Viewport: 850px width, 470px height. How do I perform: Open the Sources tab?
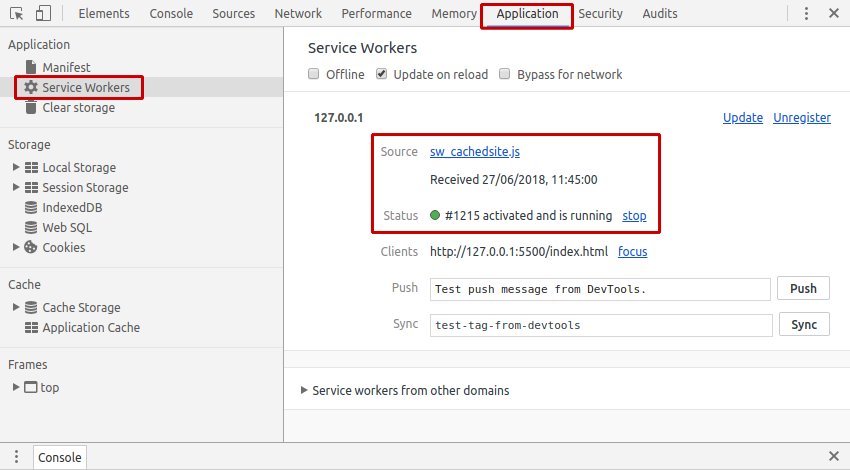click(x=234, y=14)
